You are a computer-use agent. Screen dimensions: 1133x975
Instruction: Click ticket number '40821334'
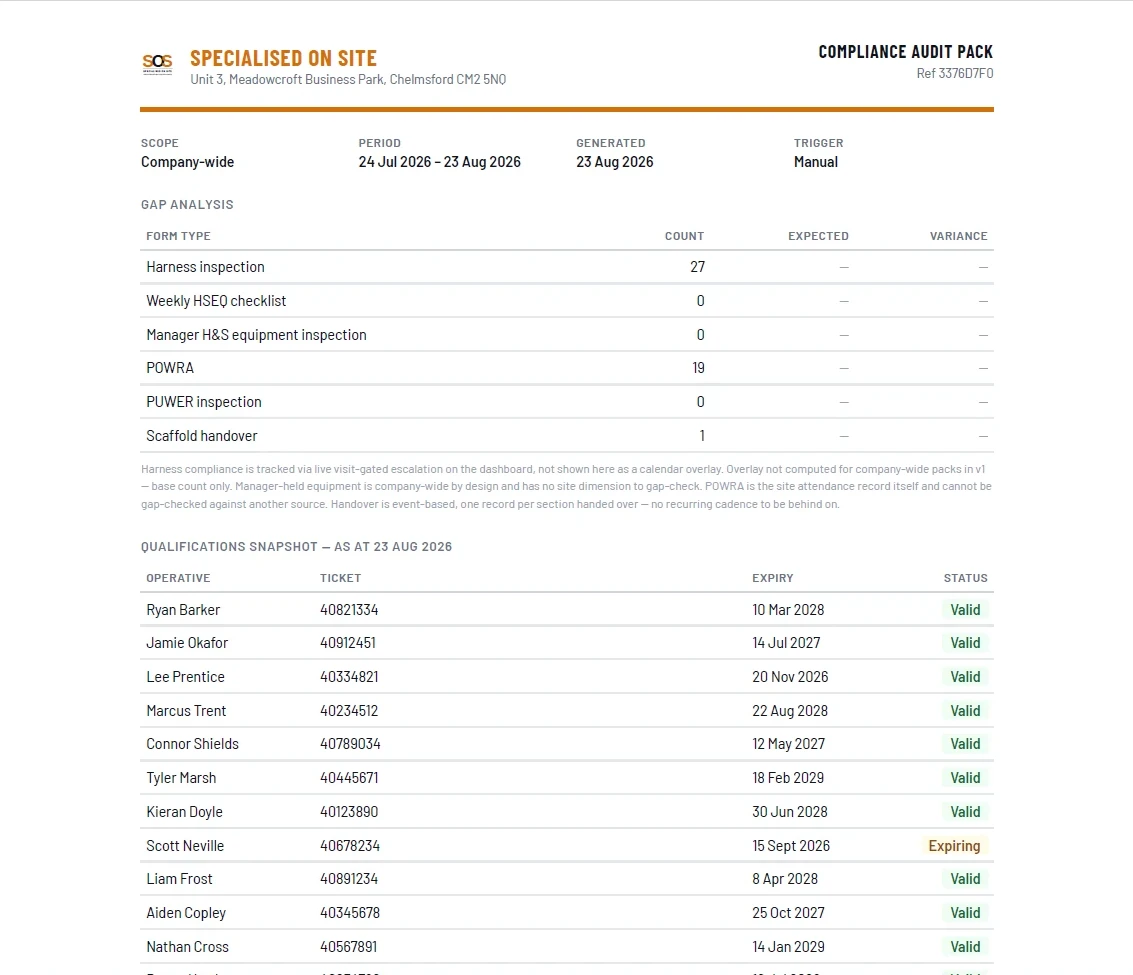[349, 610]
